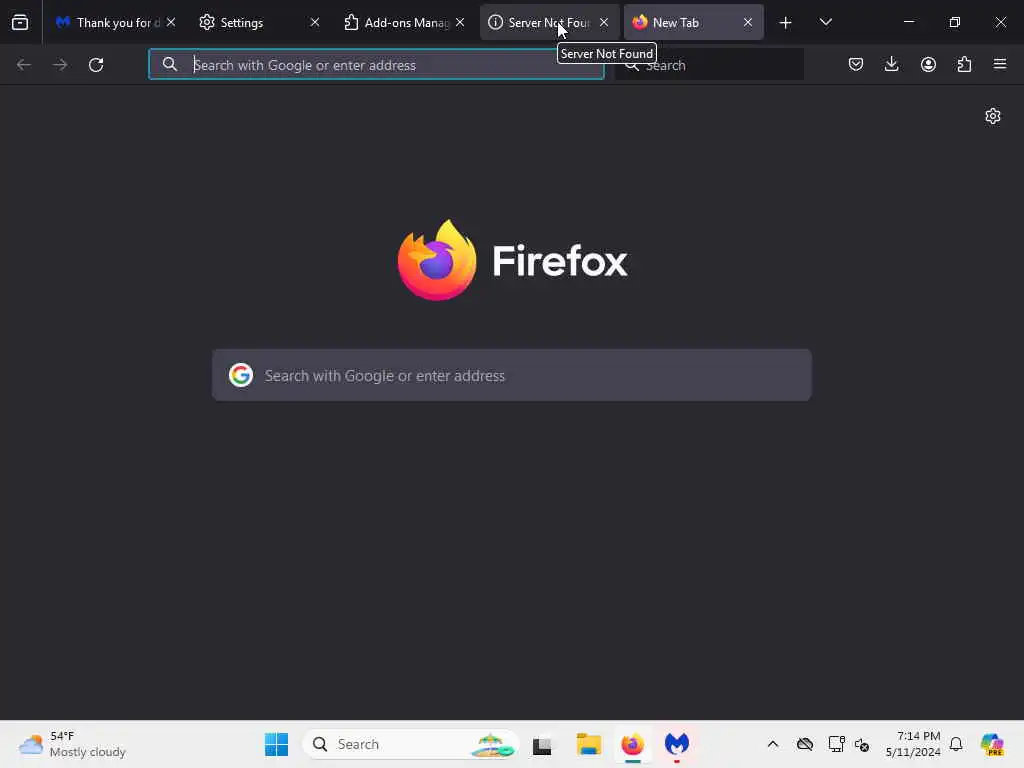Open the Windows Start menu
Viewport: 1024px width, 768px height.
pos(276,744)
